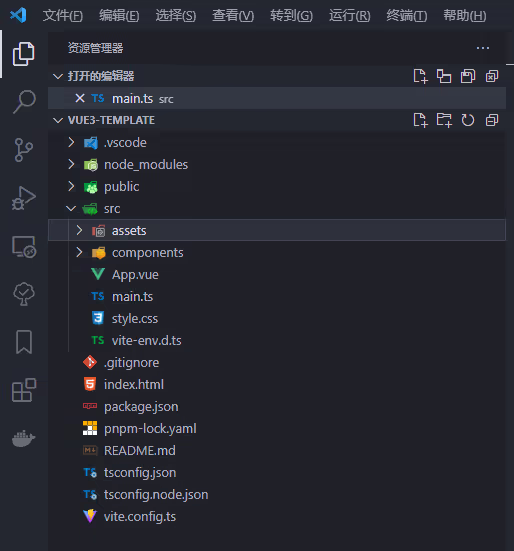
Task: Open the Search view in activity bar
Action: pos(24,102)
